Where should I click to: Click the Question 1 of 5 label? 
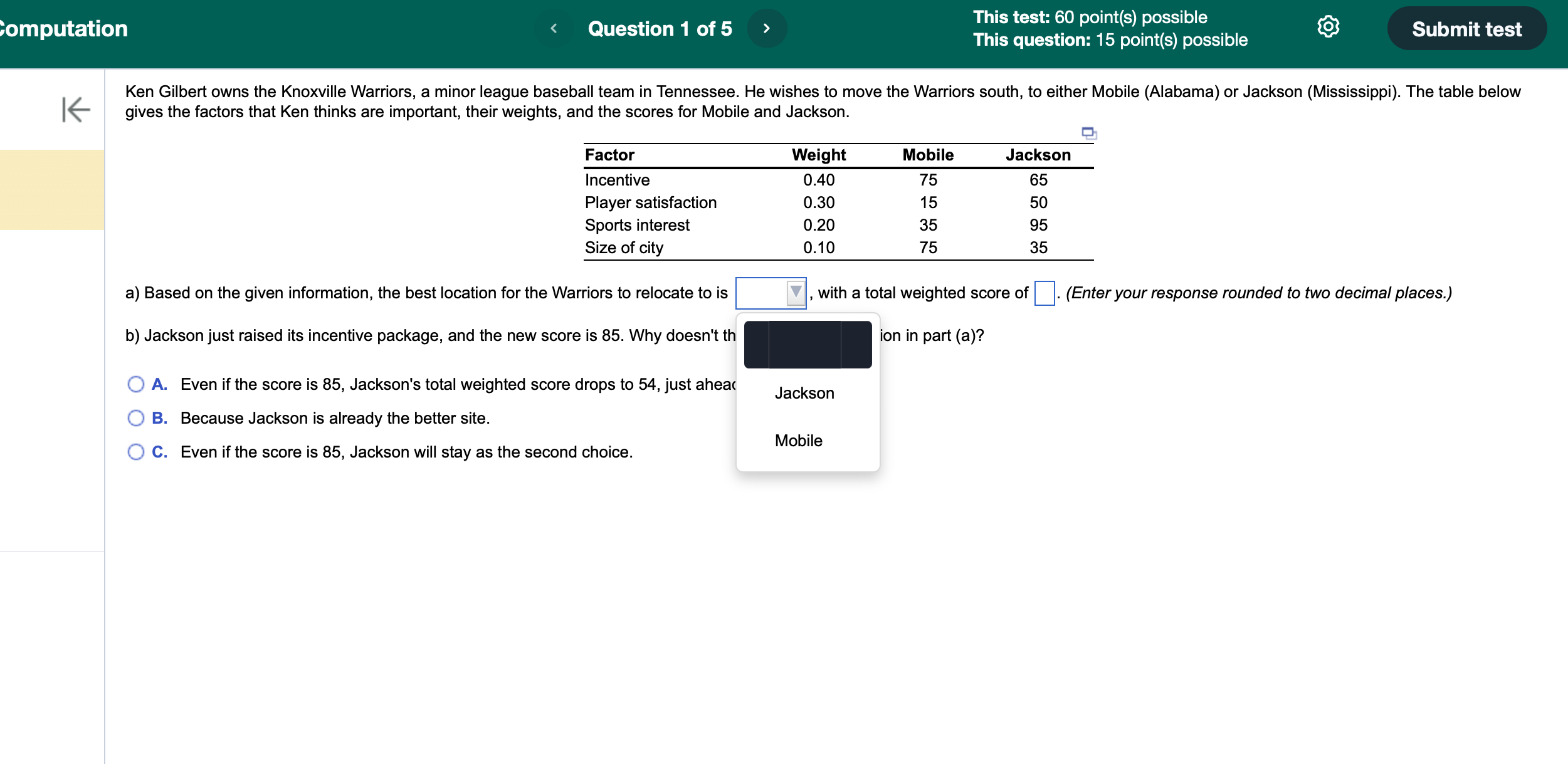pyautogui.click(x=660, y=29)
